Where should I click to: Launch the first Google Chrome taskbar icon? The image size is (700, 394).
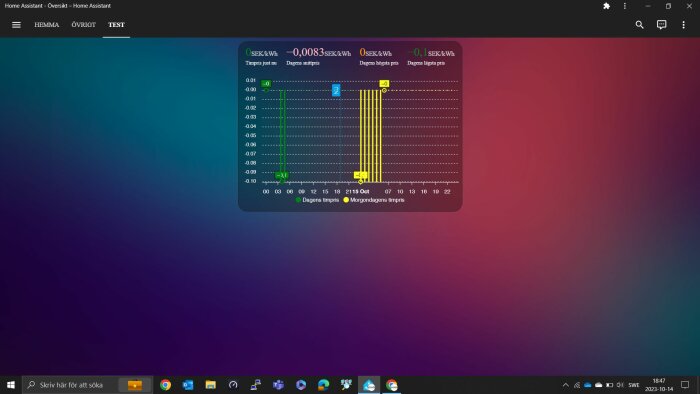coord(165,385)
